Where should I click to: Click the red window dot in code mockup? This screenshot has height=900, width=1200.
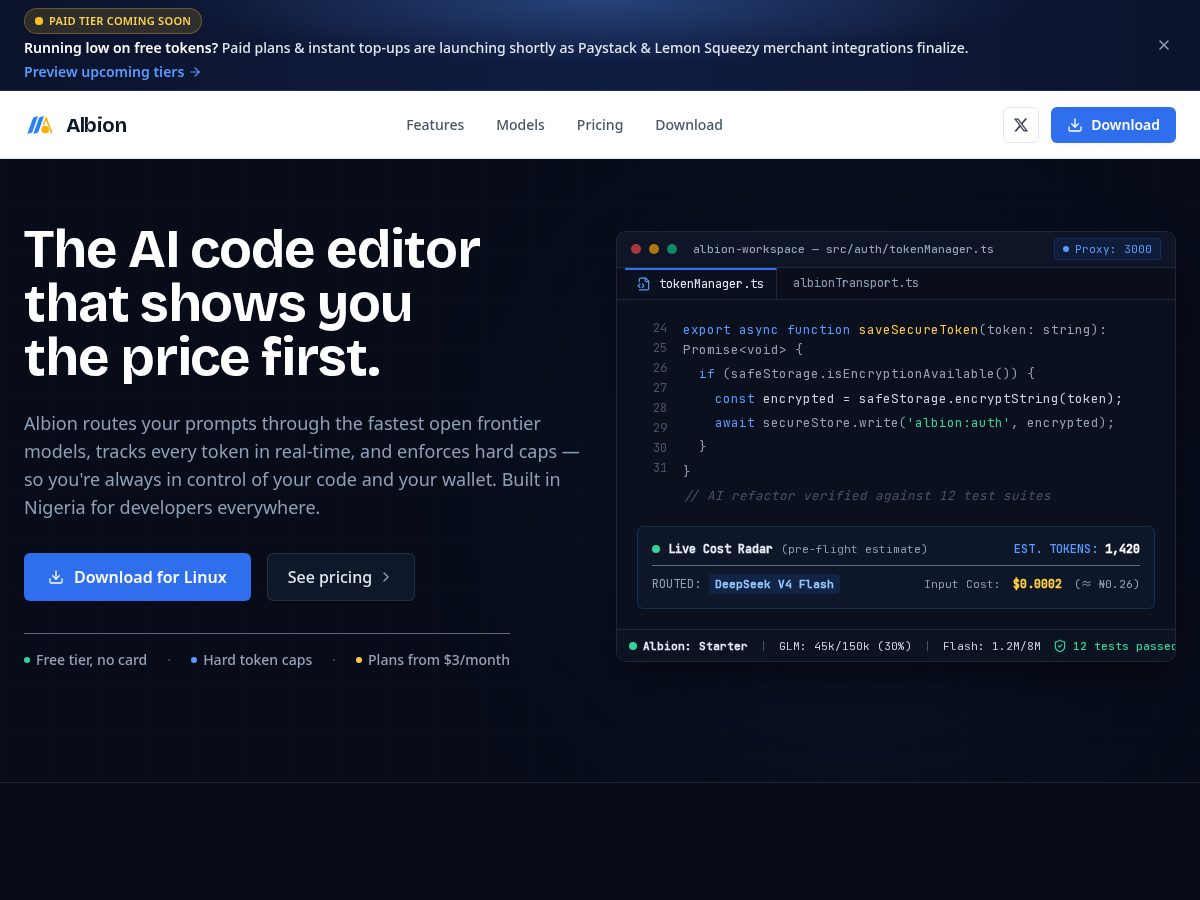click(x=636, y=249)
